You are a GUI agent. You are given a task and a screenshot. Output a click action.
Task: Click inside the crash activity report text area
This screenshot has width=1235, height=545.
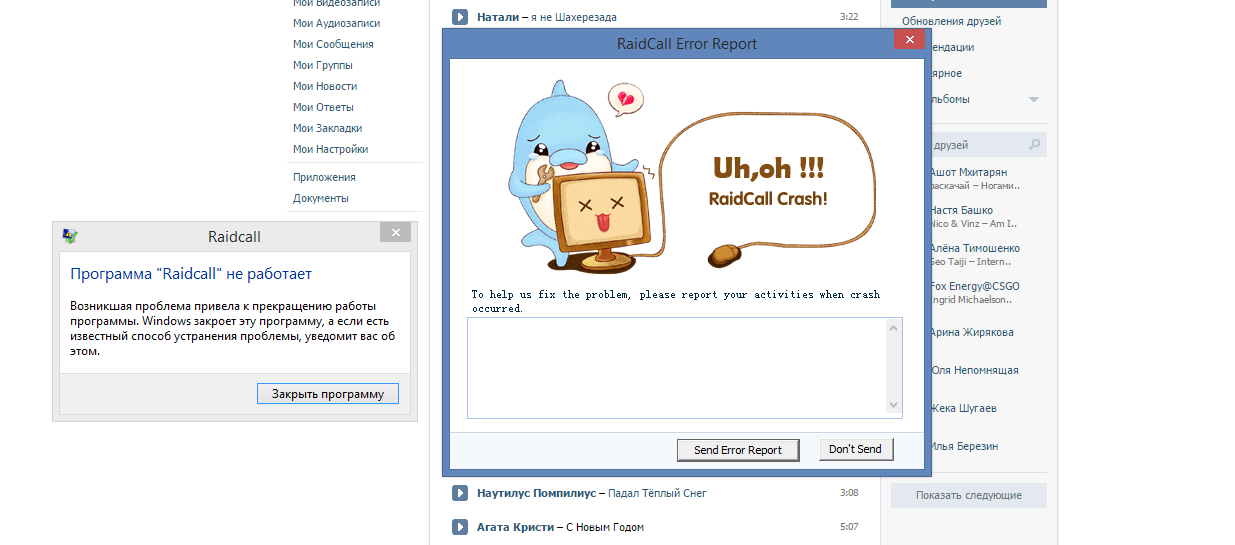pyautogui.click(x=677, y=367)
